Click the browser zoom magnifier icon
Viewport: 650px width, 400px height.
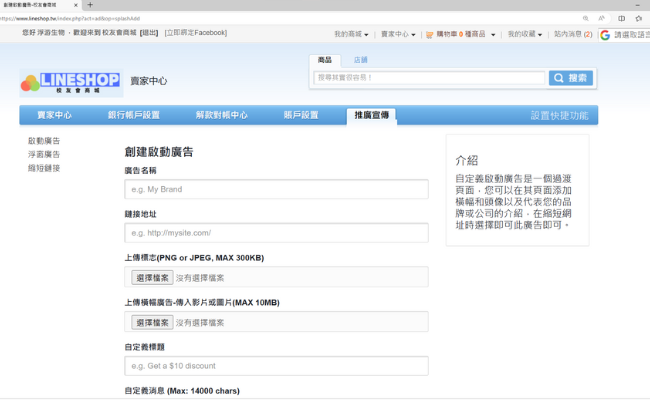click(x=585, y=18)
